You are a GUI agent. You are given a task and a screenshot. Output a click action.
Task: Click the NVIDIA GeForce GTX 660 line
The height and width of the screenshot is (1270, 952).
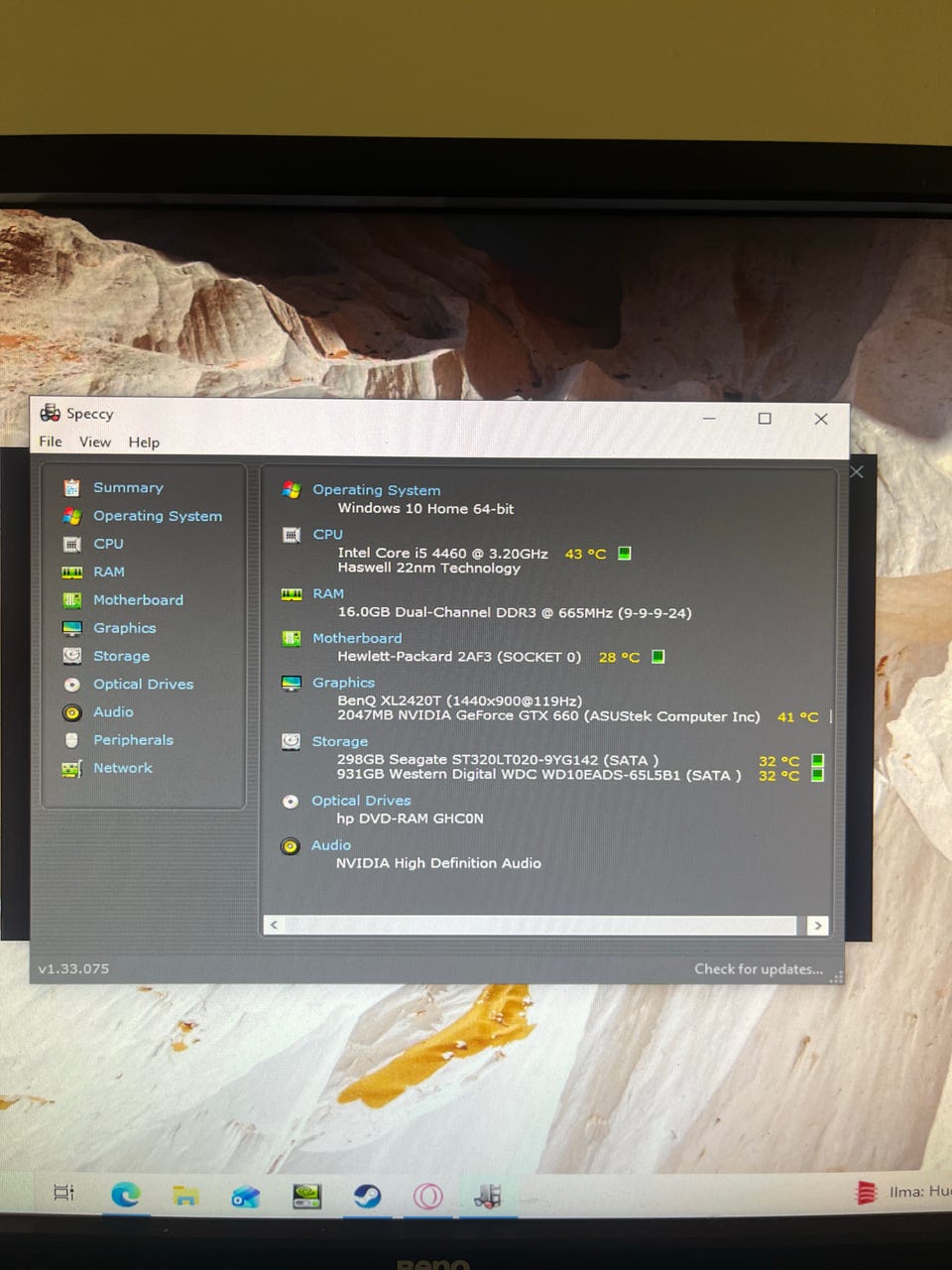[548, 715]
